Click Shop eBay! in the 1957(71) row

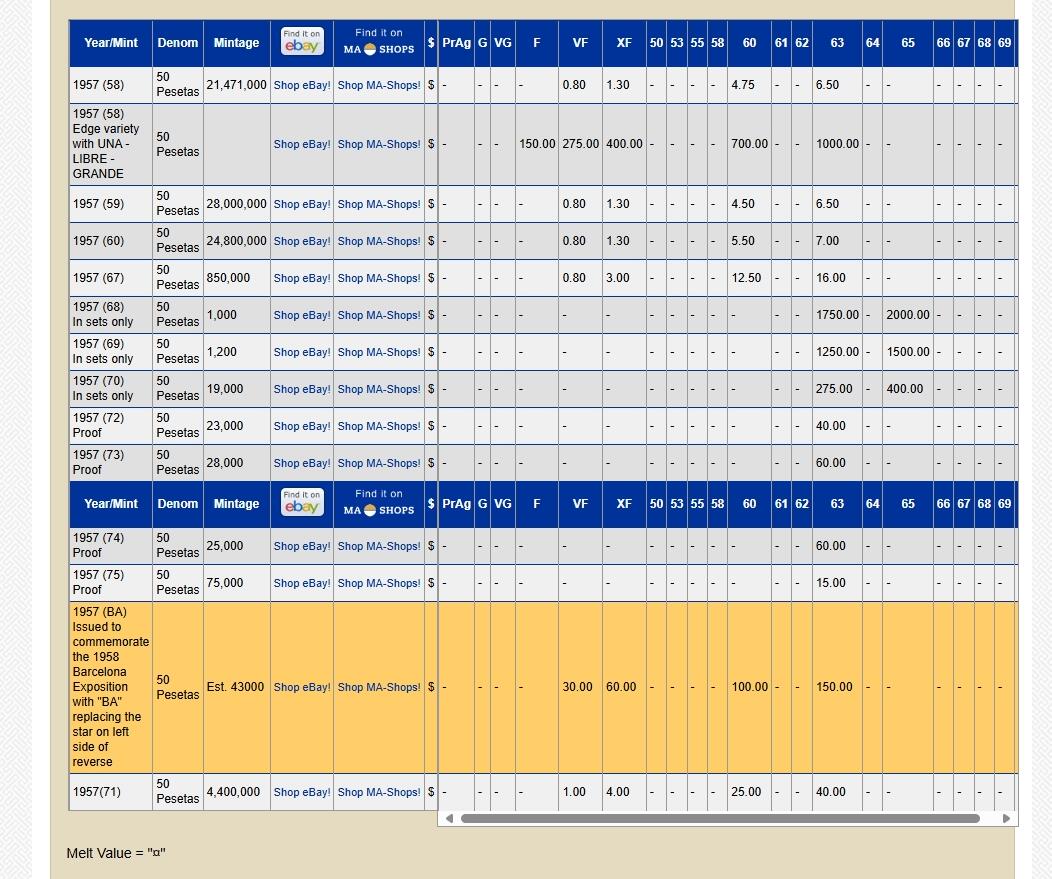coord(302,792)
